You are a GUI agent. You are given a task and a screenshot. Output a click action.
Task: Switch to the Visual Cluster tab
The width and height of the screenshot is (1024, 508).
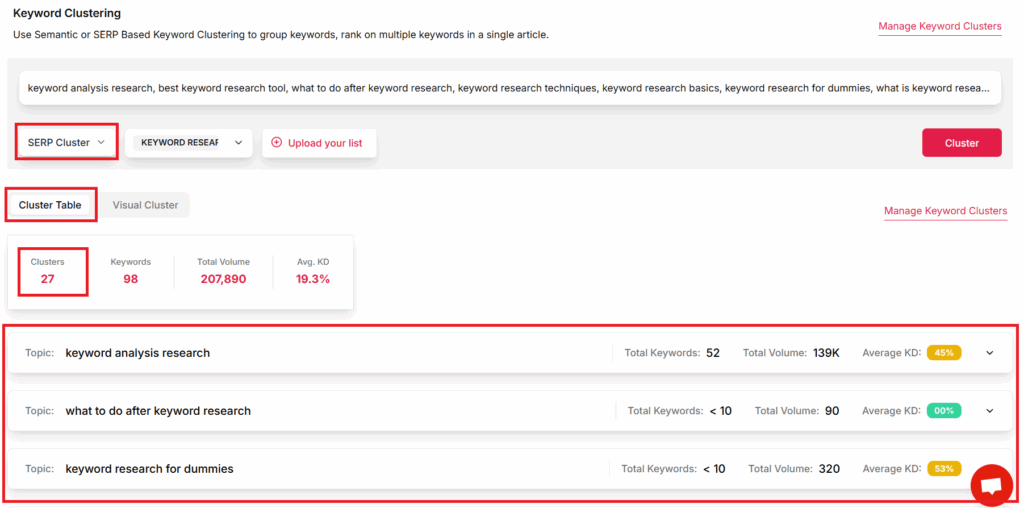click(145, 205)
